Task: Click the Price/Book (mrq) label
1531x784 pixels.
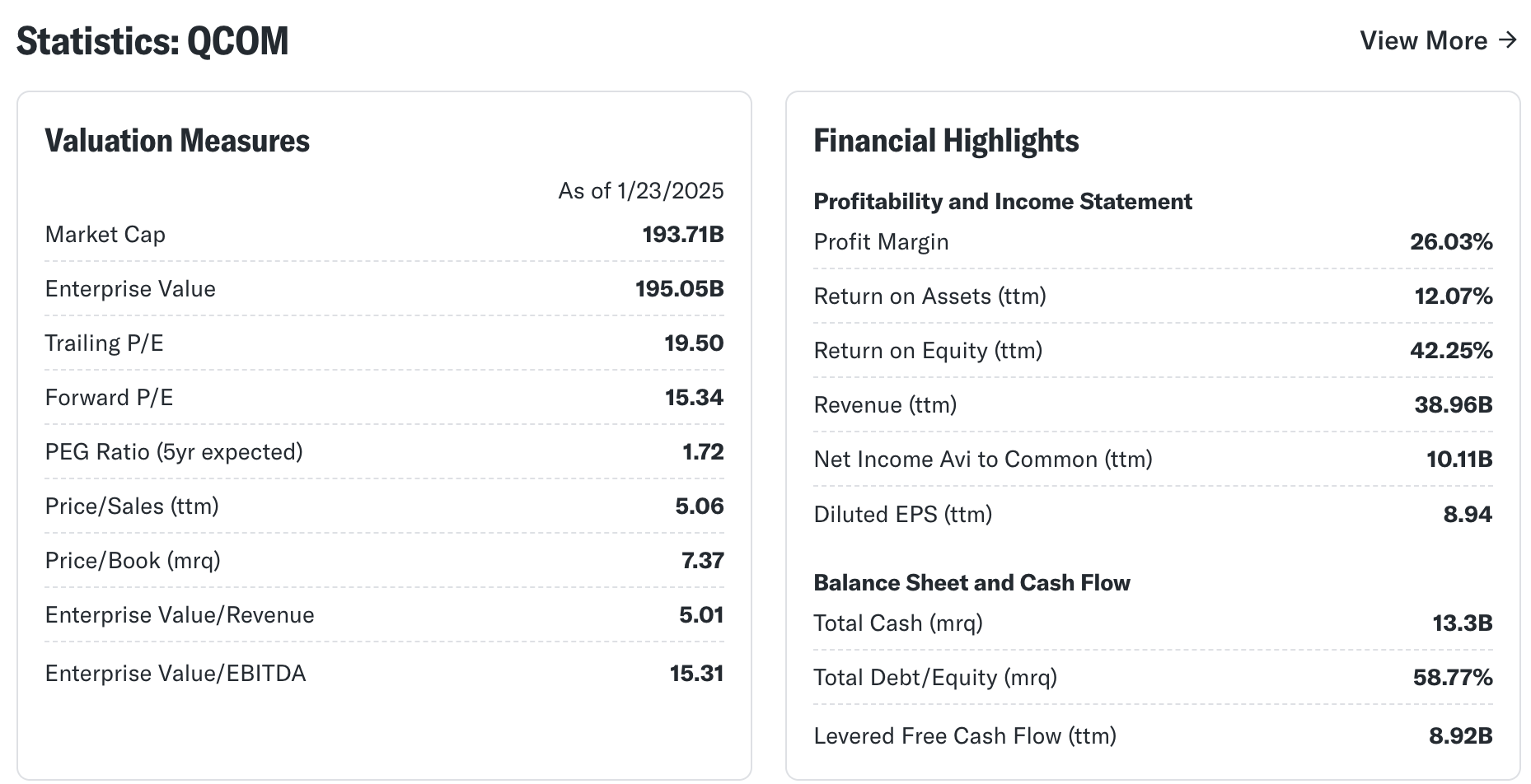Action: (x=133, y=561)
